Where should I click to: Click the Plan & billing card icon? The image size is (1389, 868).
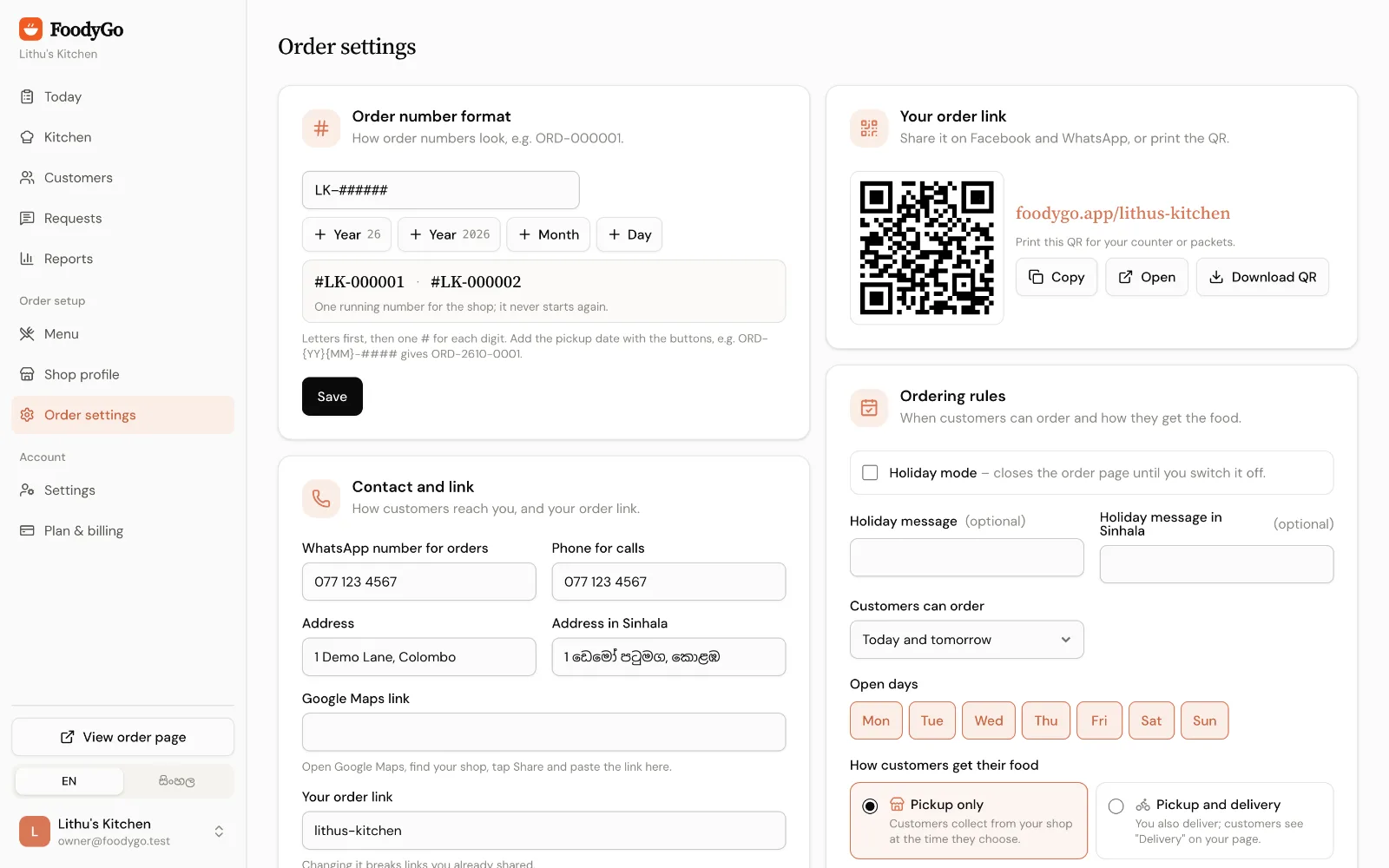click(27, 530)
